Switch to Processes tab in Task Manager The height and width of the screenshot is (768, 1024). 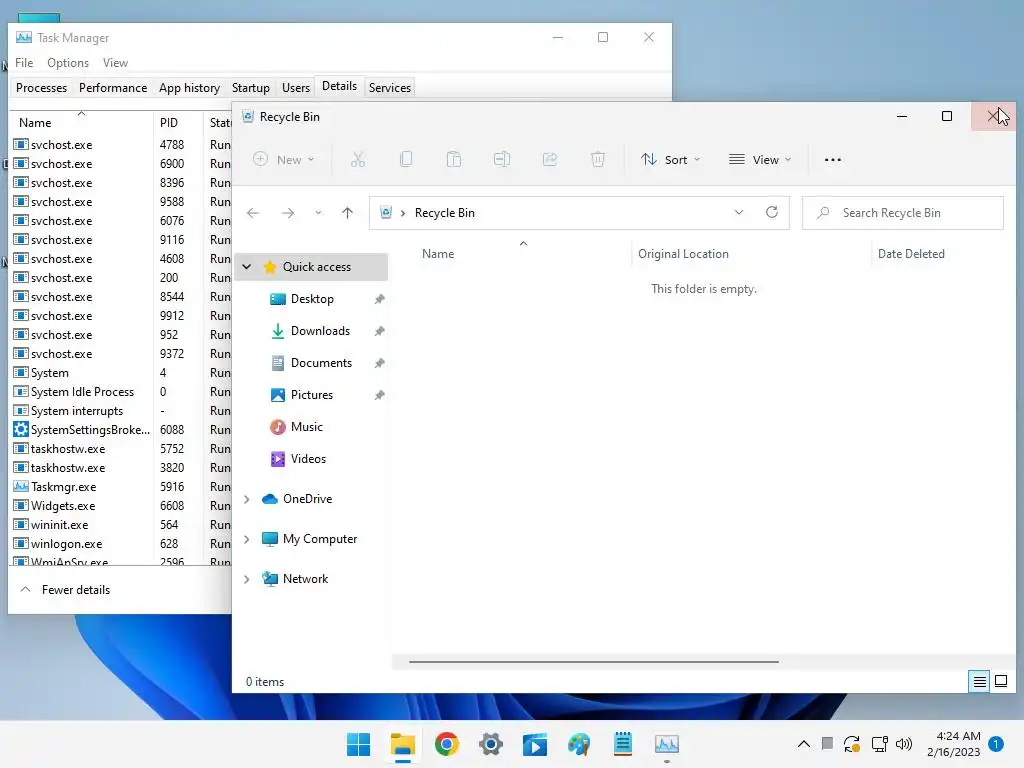(x=41, y=88)
